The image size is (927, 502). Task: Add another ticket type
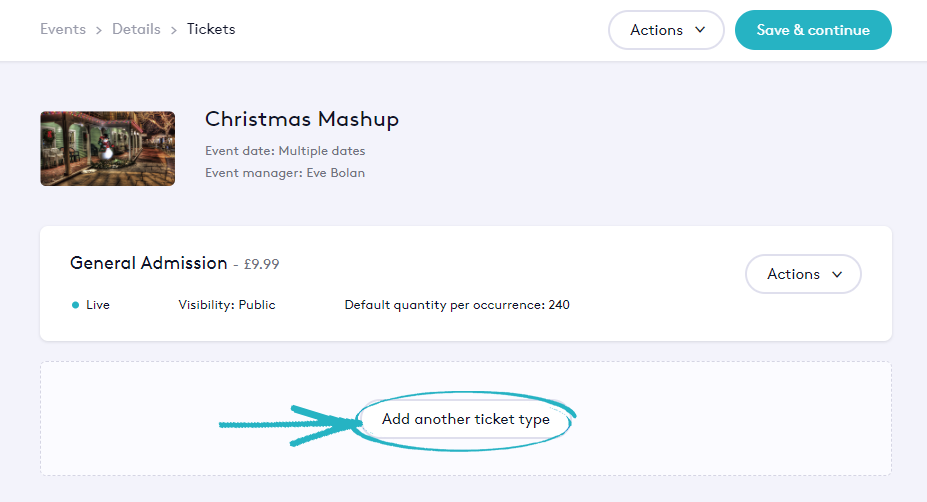coord(466,419)
